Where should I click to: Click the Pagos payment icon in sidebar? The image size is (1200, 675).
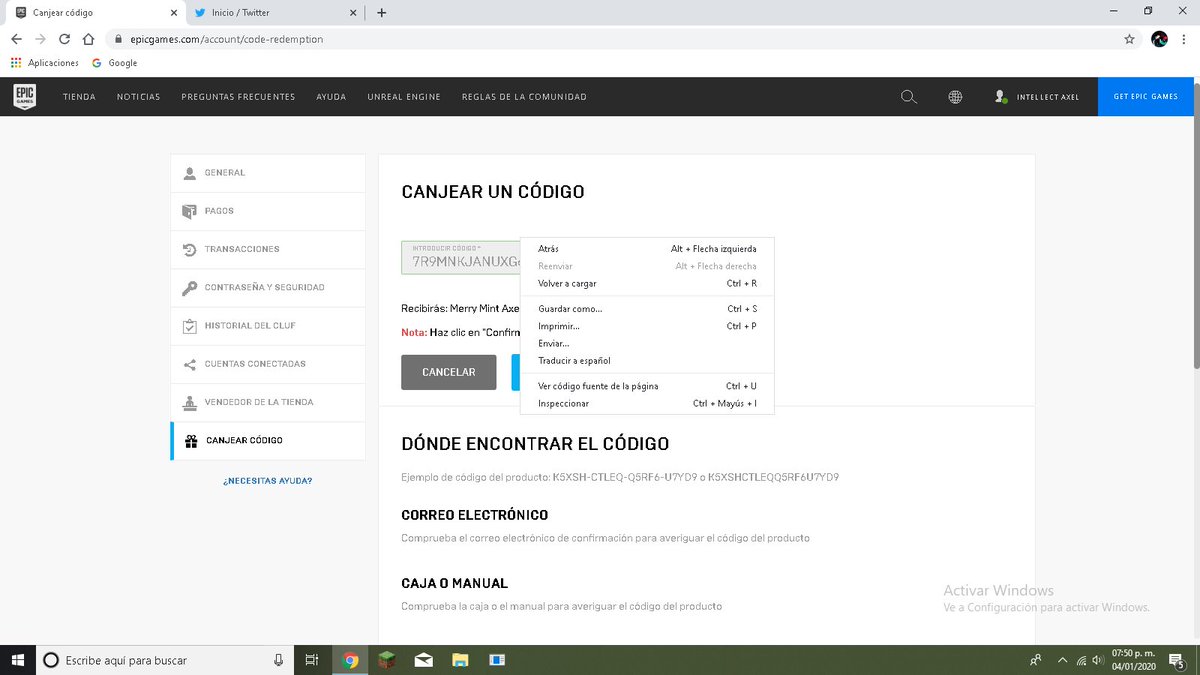coord(190,211)
